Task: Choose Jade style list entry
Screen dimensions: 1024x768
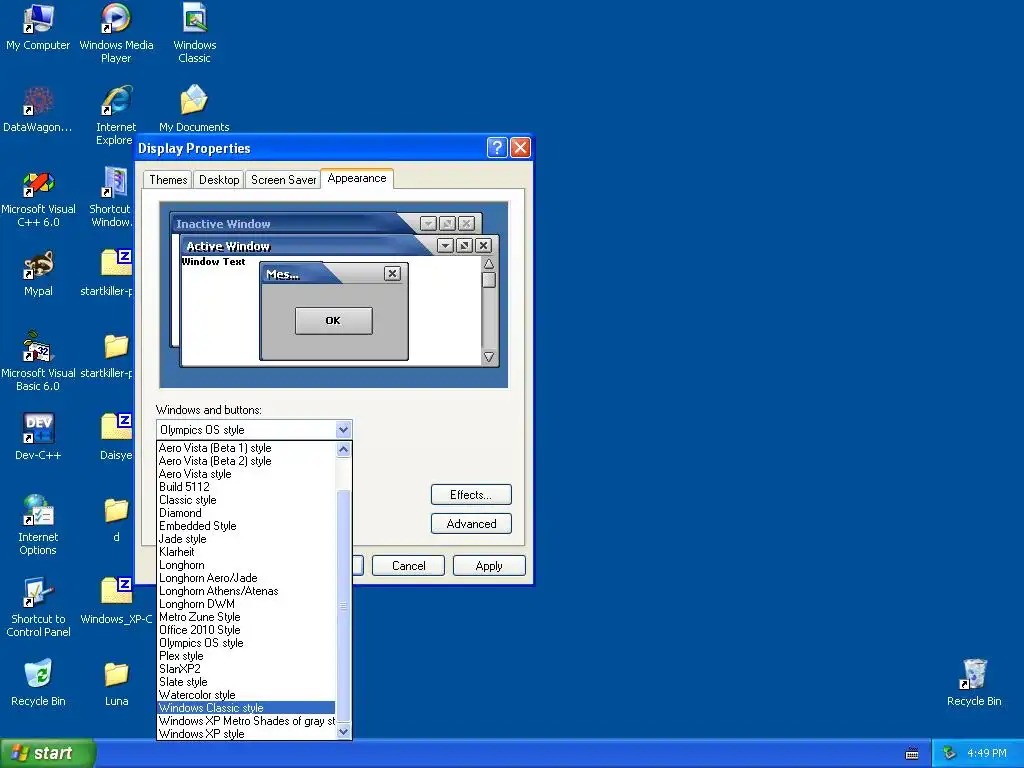Action: 246,539
